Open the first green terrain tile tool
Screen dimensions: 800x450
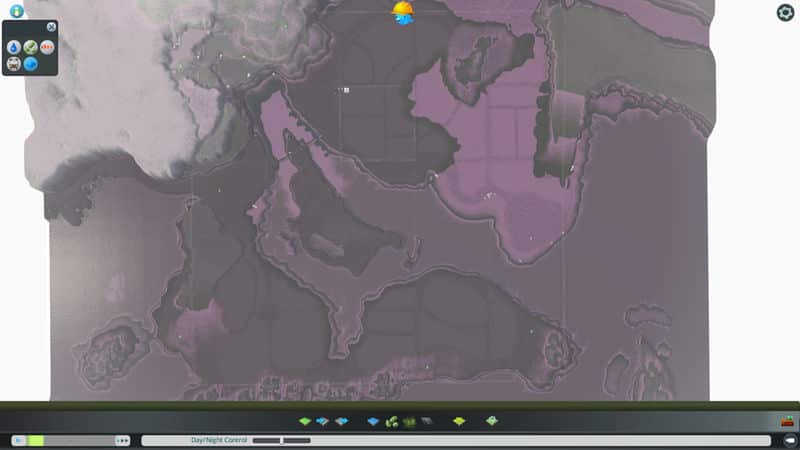click(305, 421)
